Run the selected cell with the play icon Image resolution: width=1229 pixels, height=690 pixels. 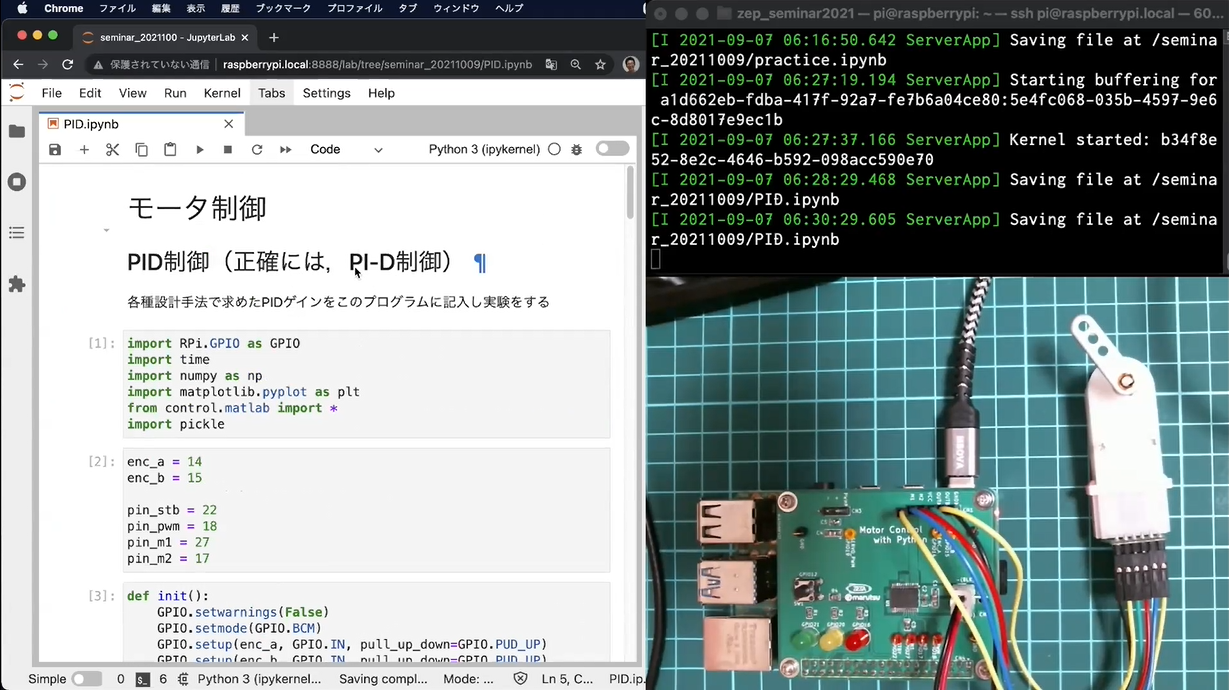coord(200,150)
